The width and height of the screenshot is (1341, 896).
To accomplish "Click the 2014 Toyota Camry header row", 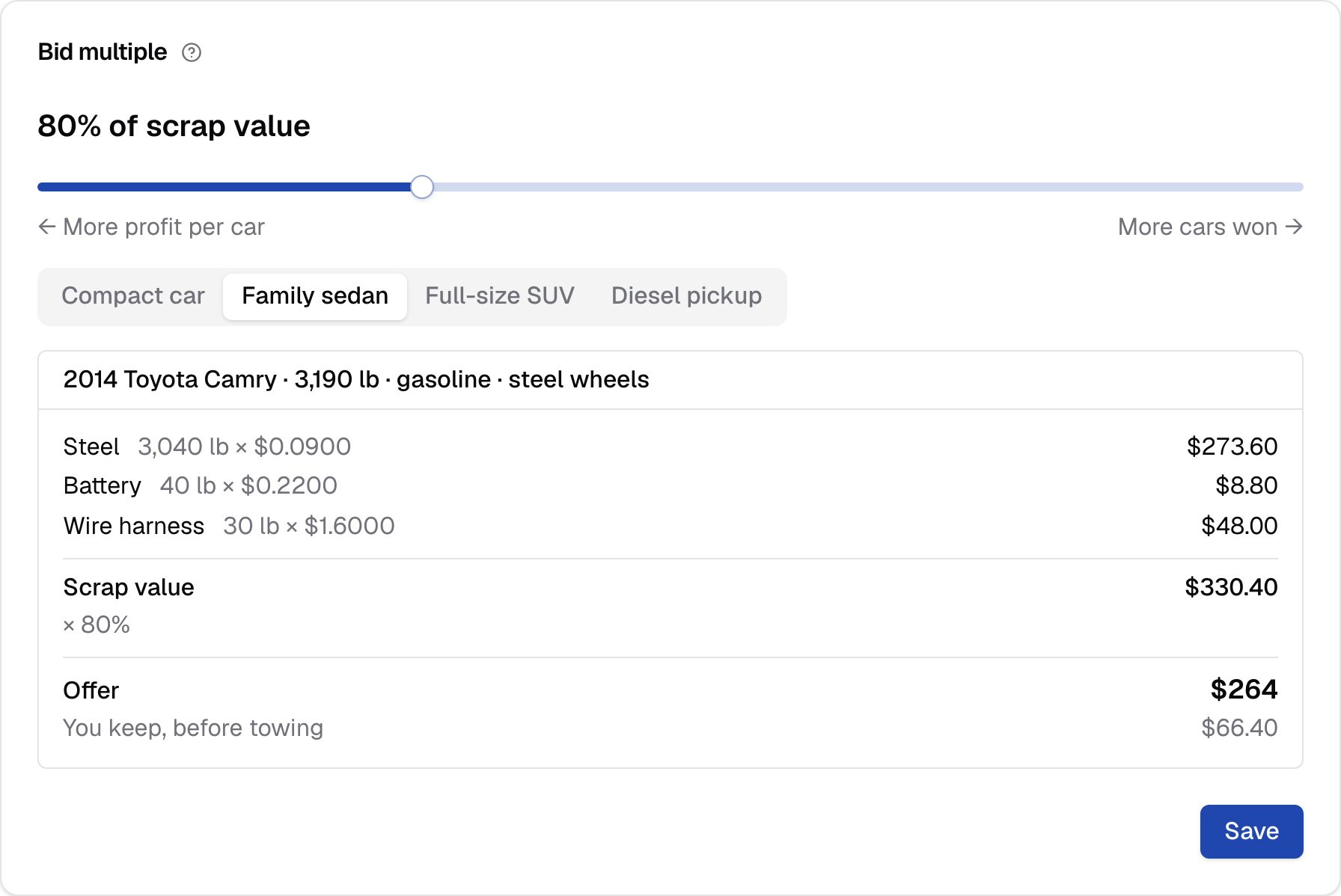I will [670, 380].
